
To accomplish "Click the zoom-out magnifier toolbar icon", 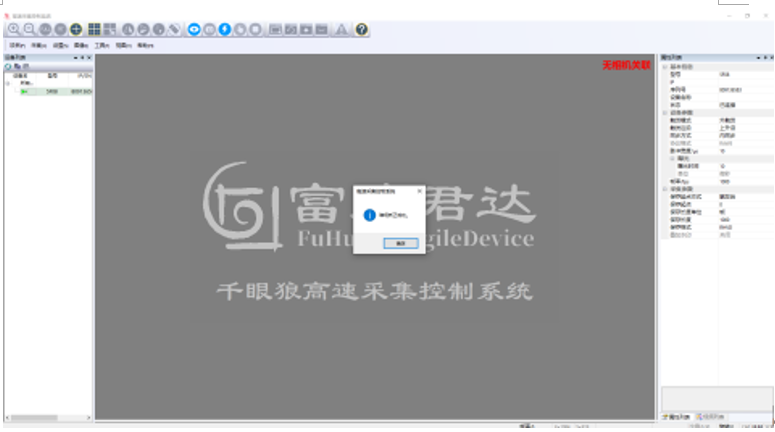I will click(x=29, y=30).
